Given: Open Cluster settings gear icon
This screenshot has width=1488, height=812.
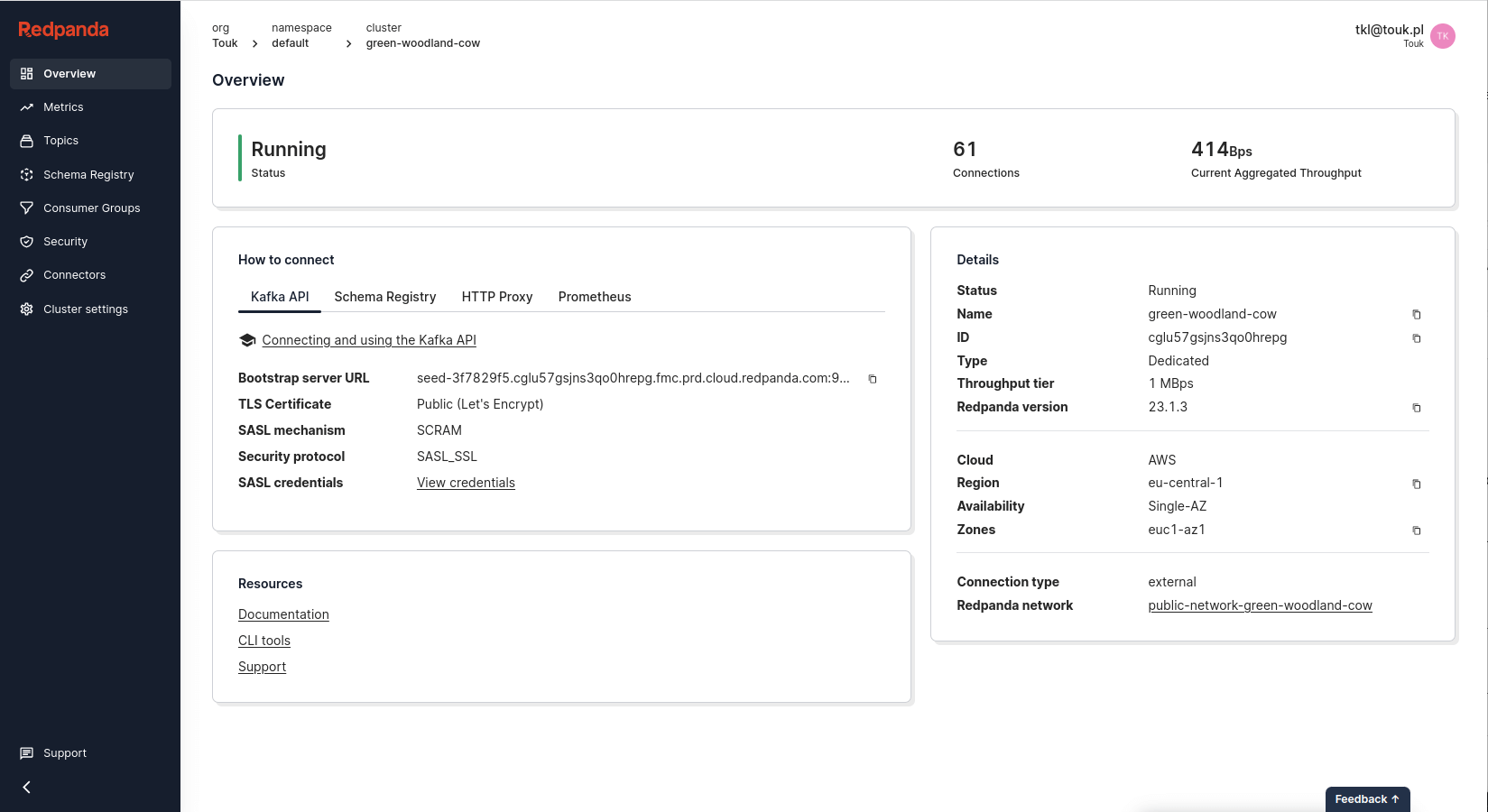Looking at the screenshot, I should click(x=27, y=309).
